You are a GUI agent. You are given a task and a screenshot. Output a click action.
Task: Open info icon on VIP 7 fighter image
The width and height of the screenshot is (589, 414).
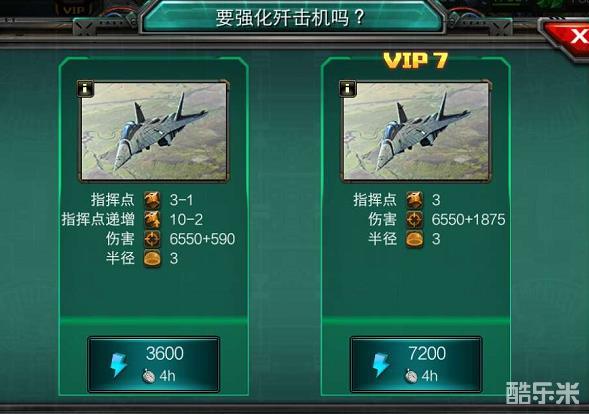coord(347,89)
